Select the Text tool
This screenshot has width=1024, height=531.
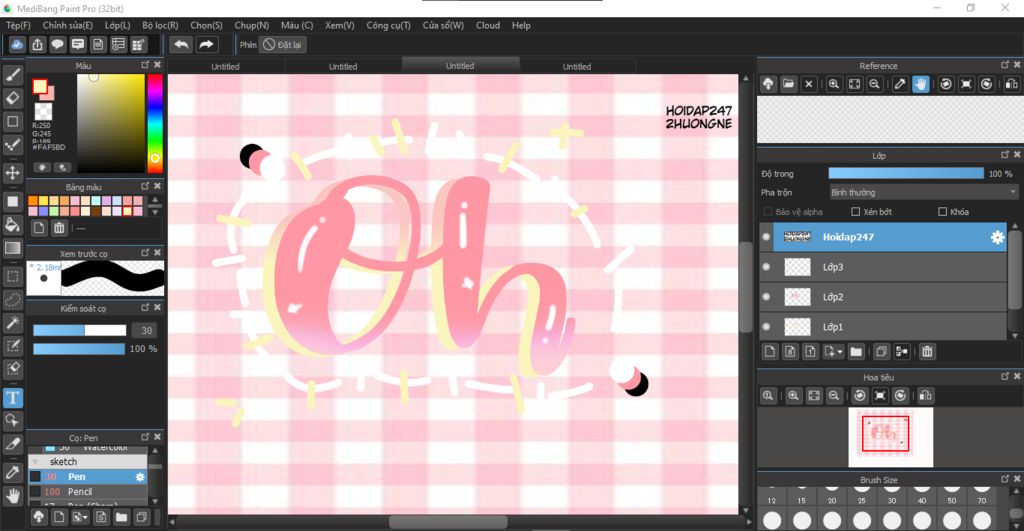[x=12, y=397]
